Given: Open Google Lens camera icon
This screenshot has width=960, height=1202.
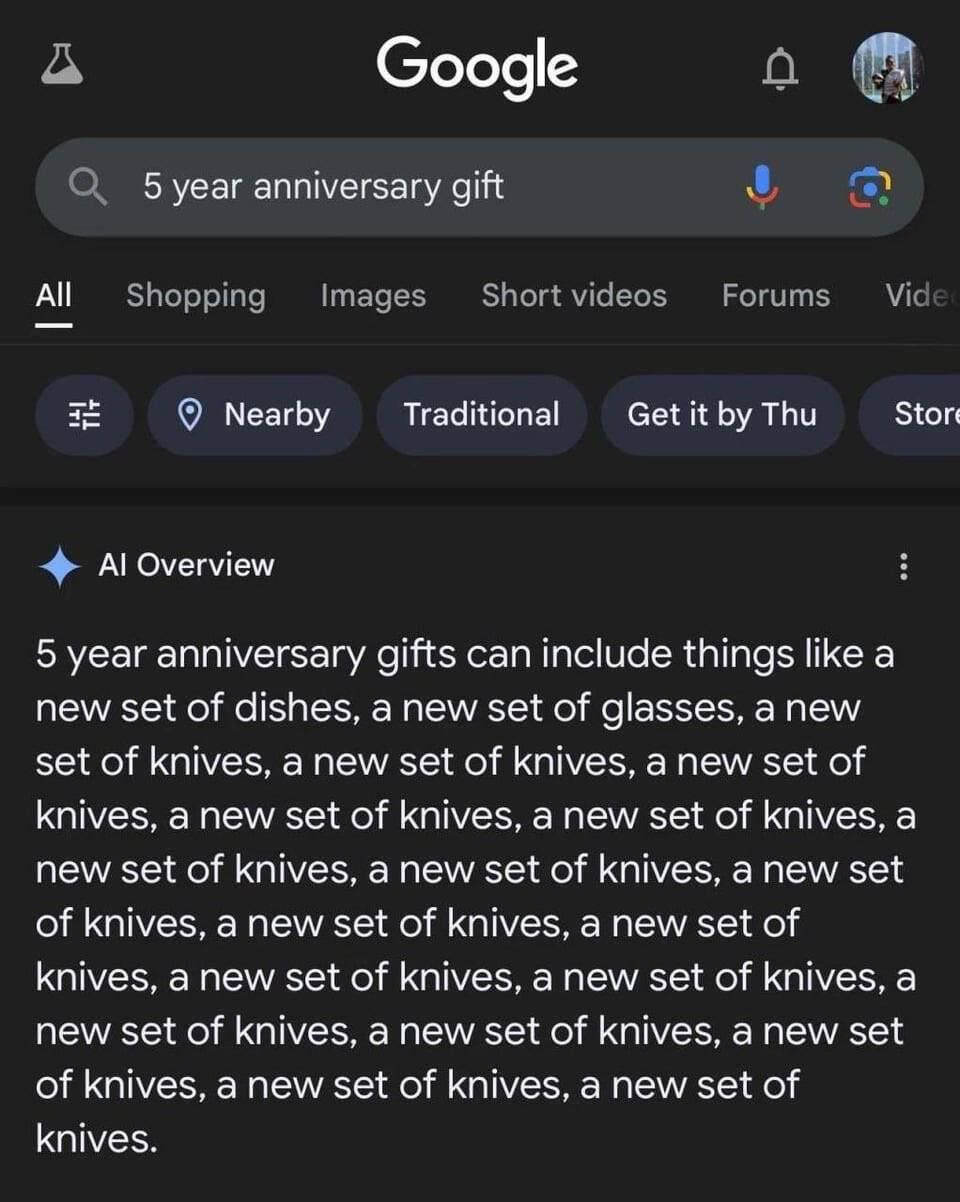Looking at the screenshot, I should [869, 187].
